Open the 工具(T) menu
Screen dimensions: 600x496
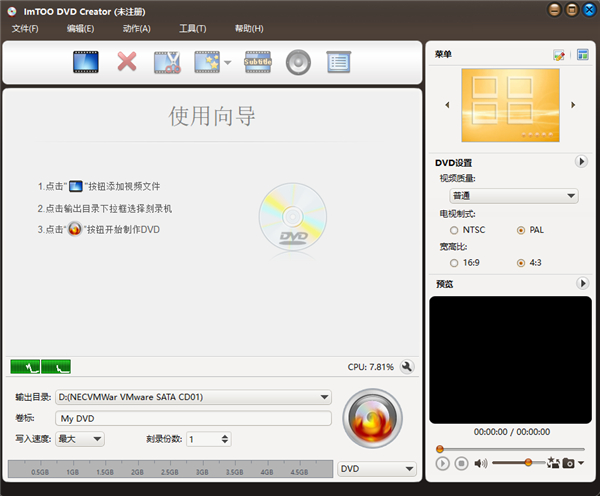click(x=193, y=28)
